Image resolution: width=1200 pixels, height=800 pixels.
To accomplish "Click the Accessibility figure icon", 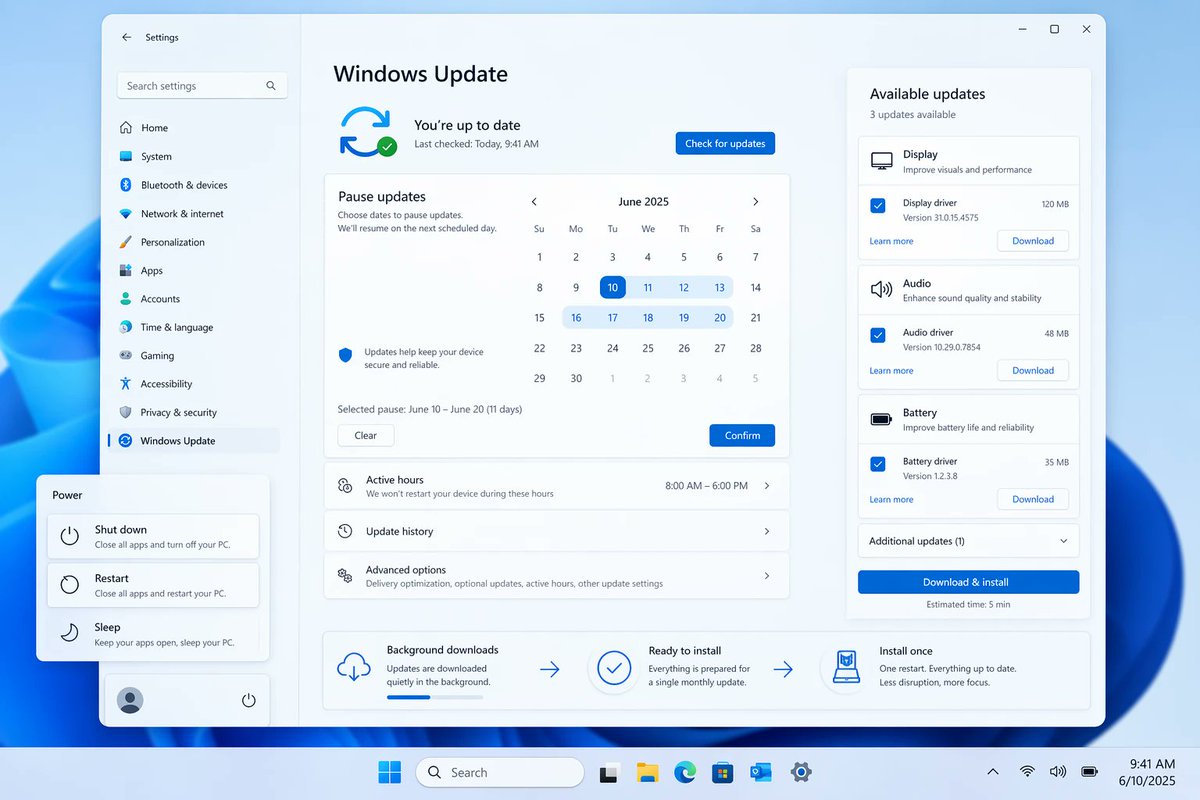I will [126, 384].
